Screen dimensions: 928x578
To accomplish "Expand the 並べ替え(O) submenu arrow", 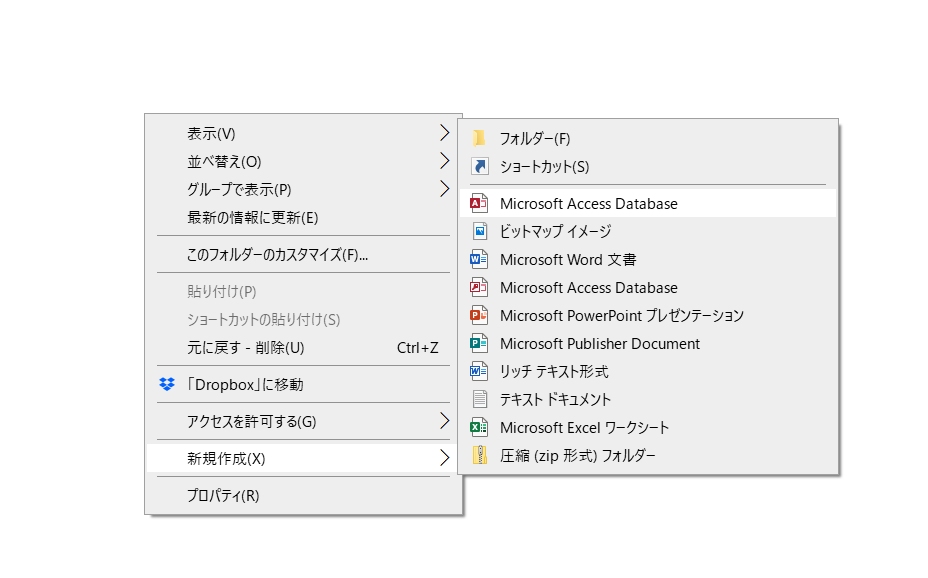I will 444,161.
